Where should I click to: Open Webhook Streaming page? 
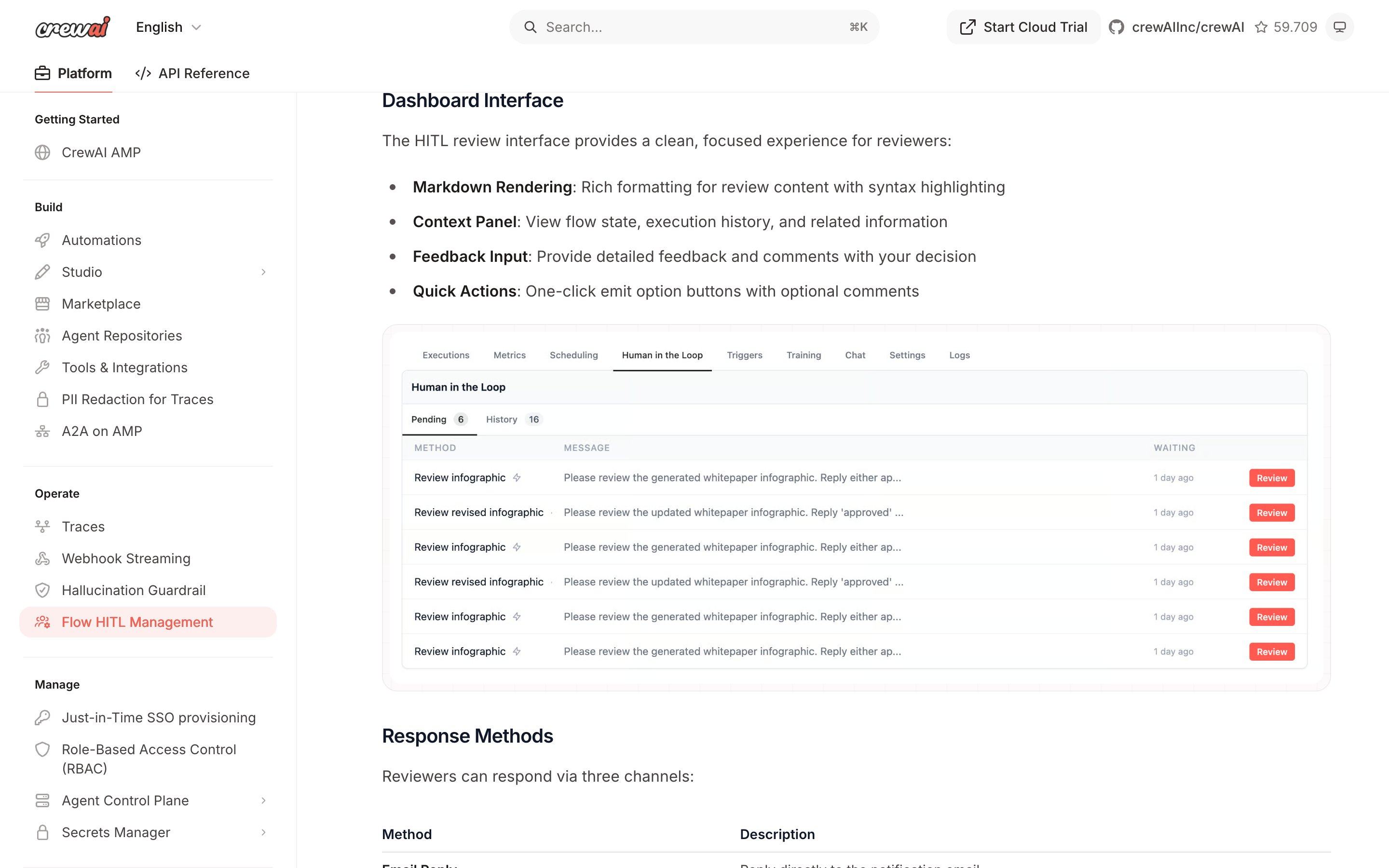coord(148,558)
